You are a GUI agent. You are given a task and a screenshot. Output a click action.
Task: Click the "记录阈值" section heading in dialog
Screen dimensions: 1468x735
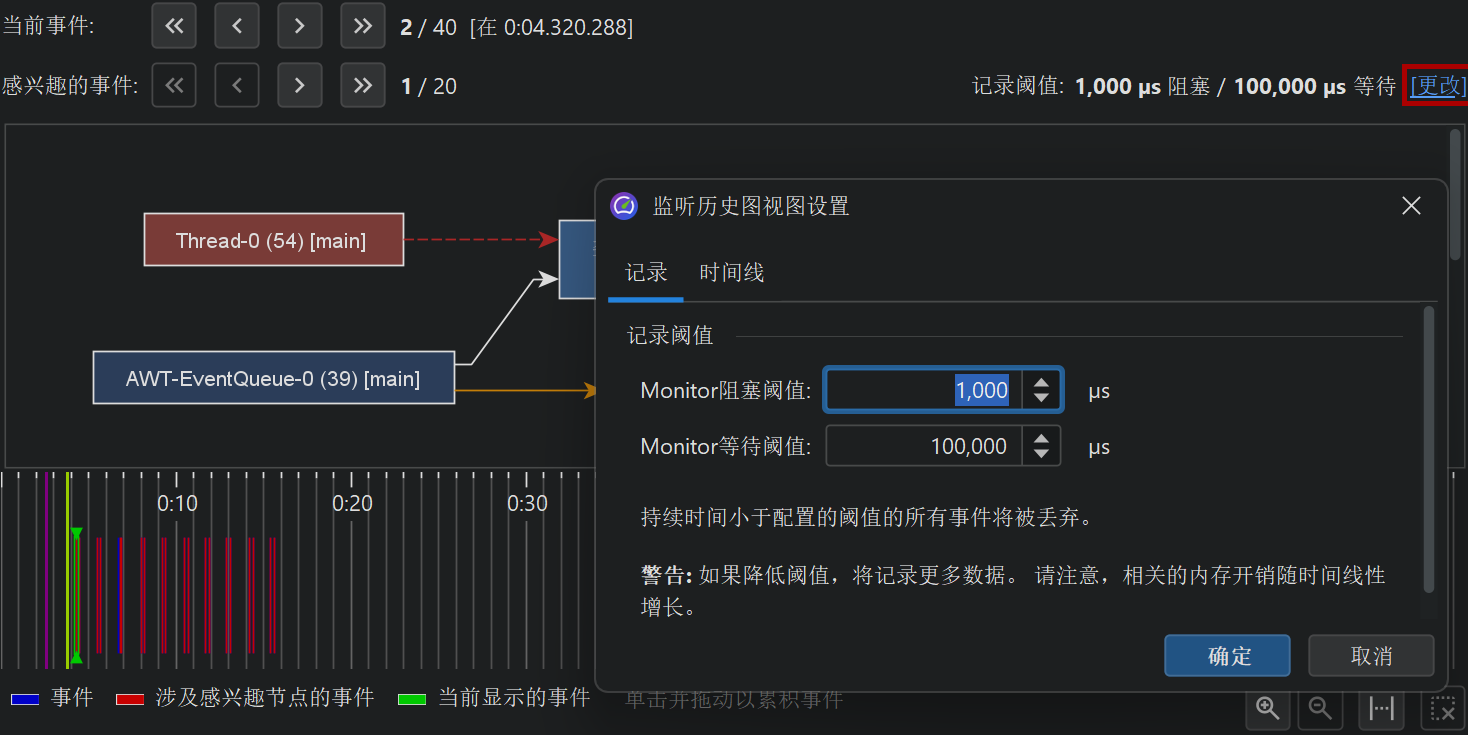coord(670,336)
